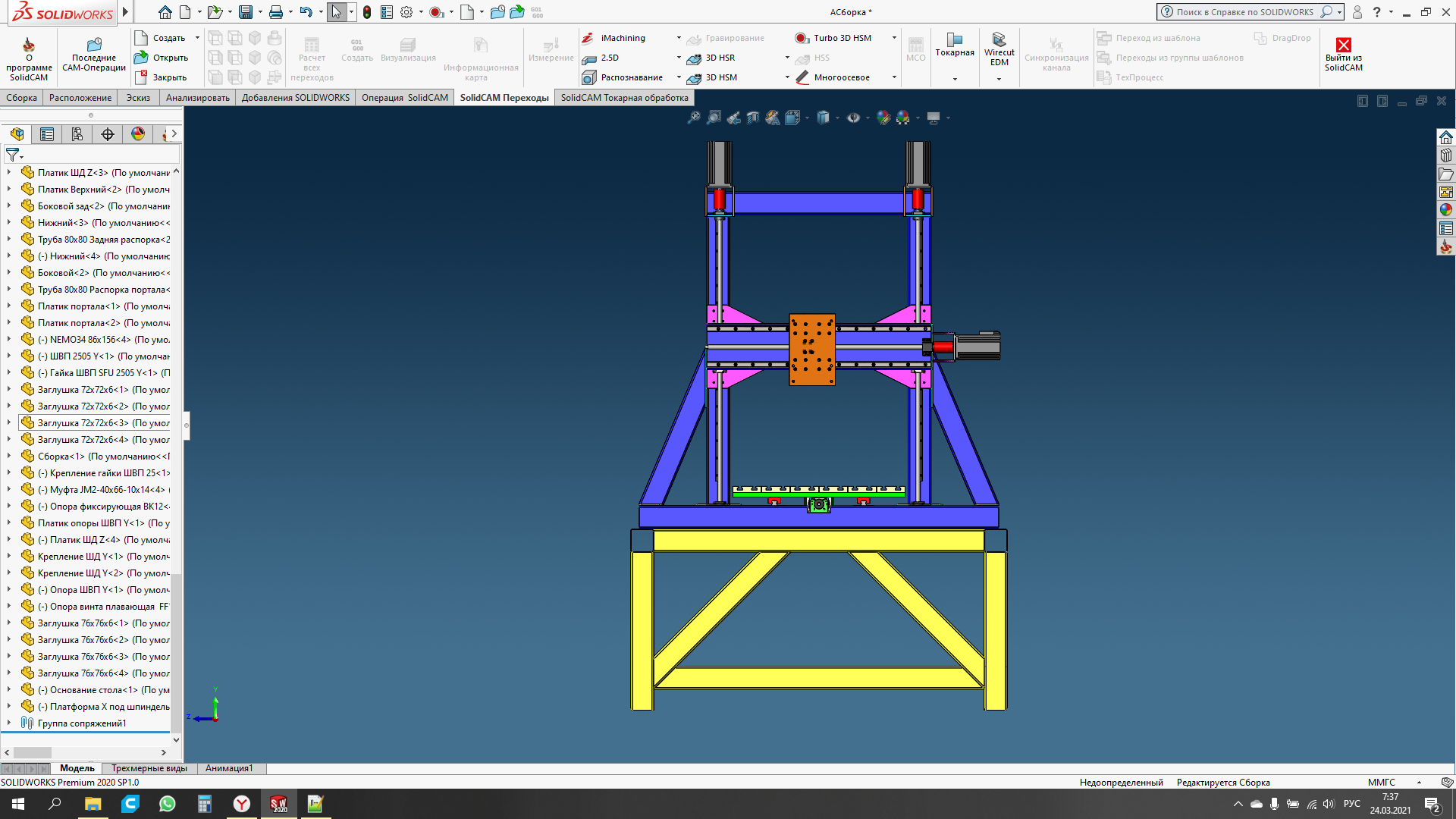Click the Zoom to Fit icon
Screen dimensions: 1456x819
pos(693,118)
